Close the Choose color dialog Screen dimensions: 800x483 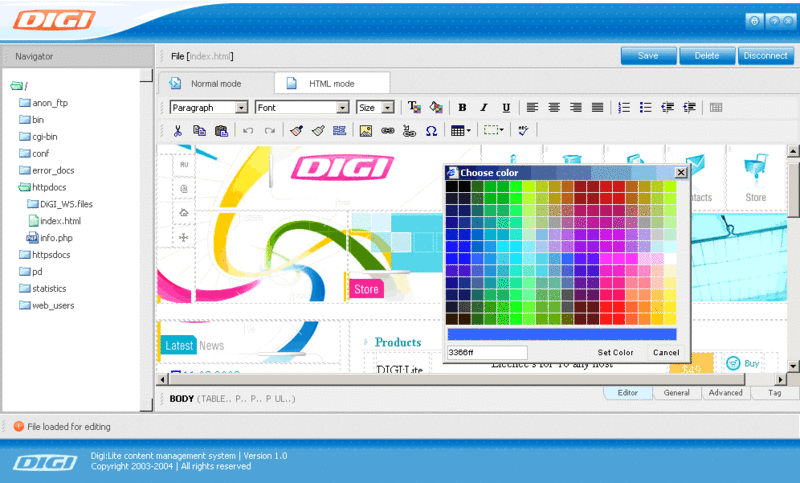[681, 172]
